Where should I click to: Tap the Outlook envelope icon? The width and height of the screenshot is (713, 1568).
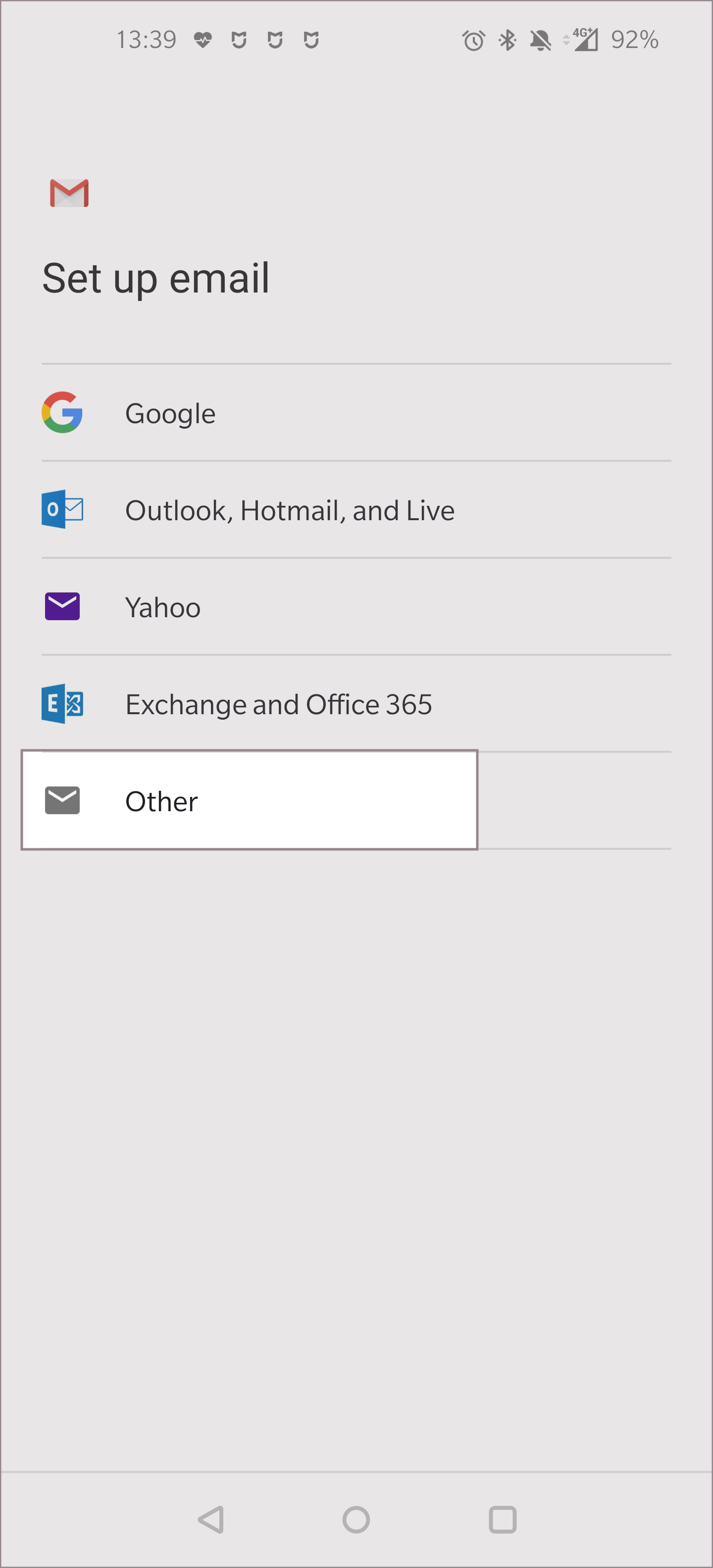(62, 509)
